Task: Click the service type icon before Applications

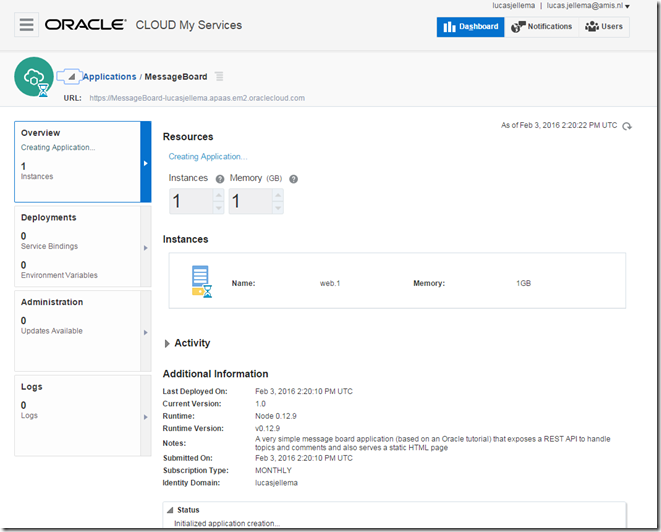Action: tap(68, 76)
